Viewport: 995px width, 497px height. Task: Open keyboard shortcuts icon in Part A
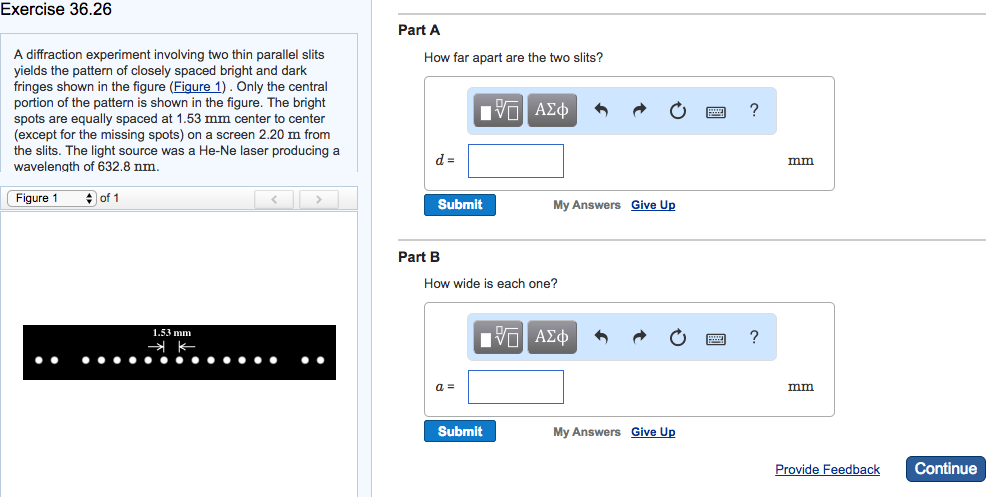[x=716, y=112]
